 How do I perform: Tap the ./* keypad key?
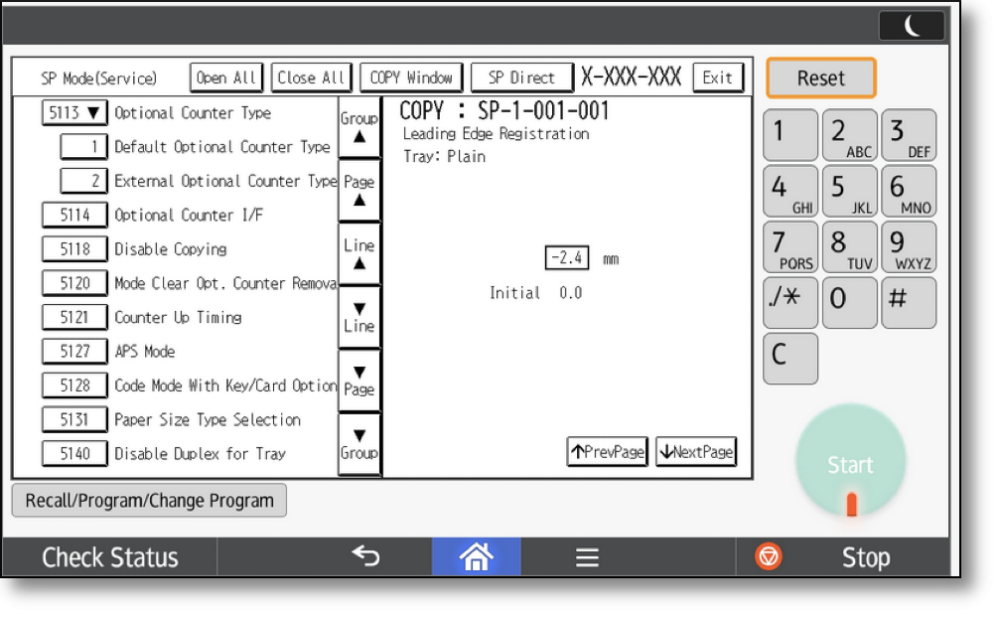point(790,302)
